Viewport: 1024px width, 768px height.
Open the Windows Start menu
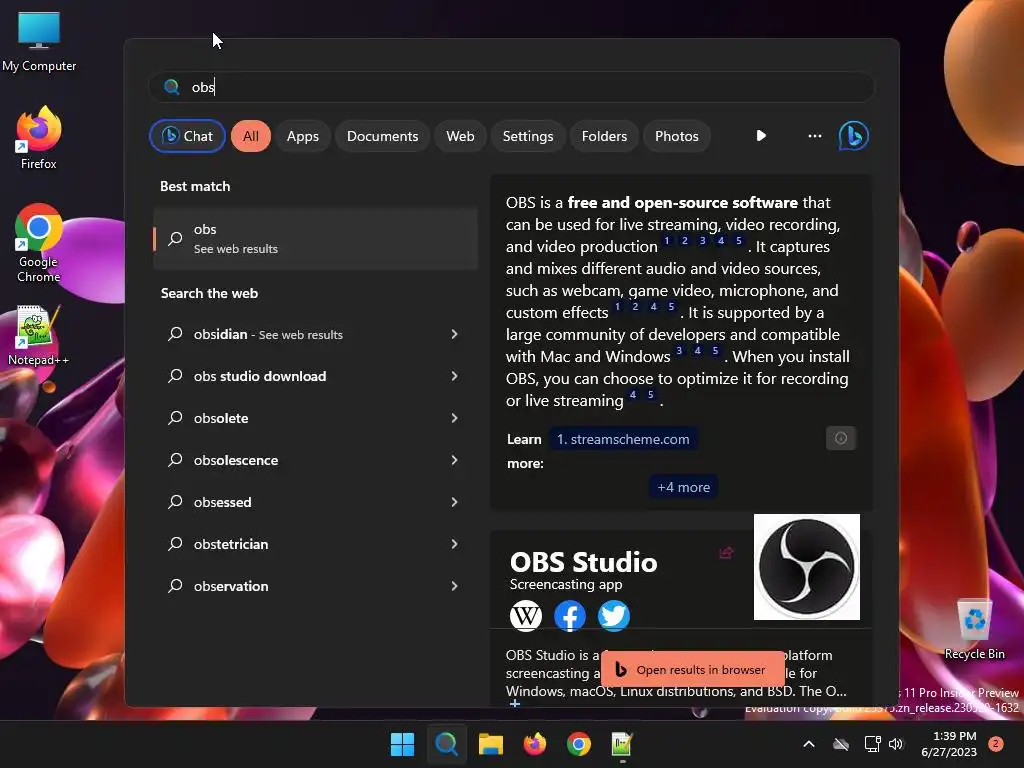pyautogui.click(x=402, y=744)
